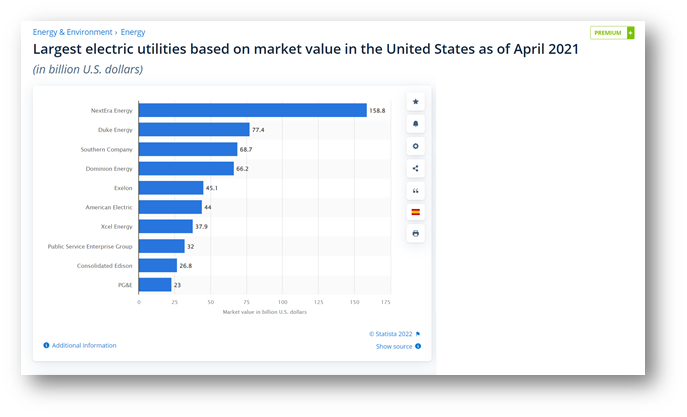Click the Show source link
687x417 pixels.
point(394,346)
